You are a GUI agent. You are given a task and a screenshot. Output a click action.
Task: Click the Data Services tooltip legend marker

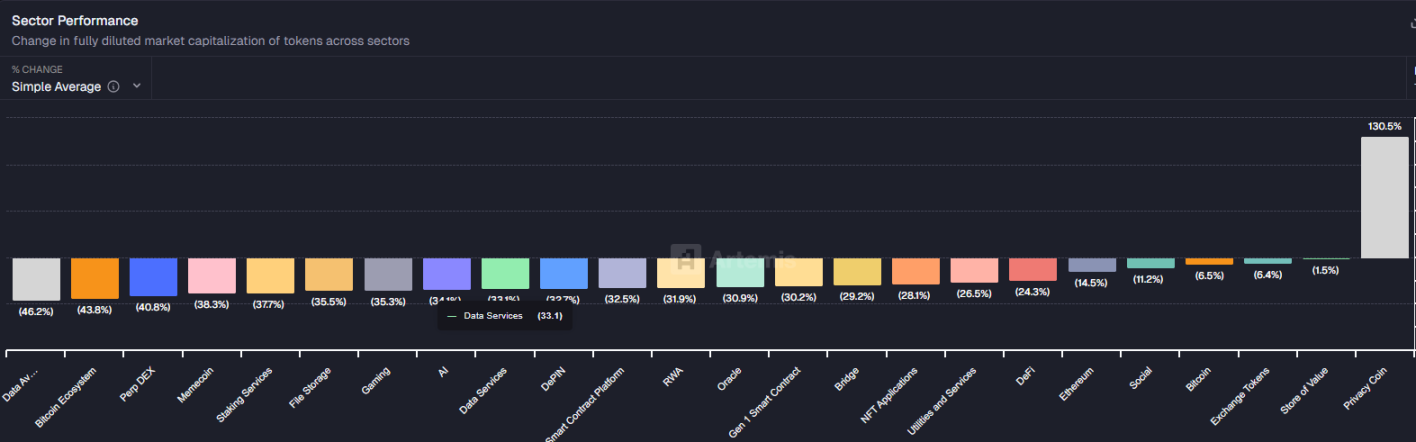[x=452, y=316]
